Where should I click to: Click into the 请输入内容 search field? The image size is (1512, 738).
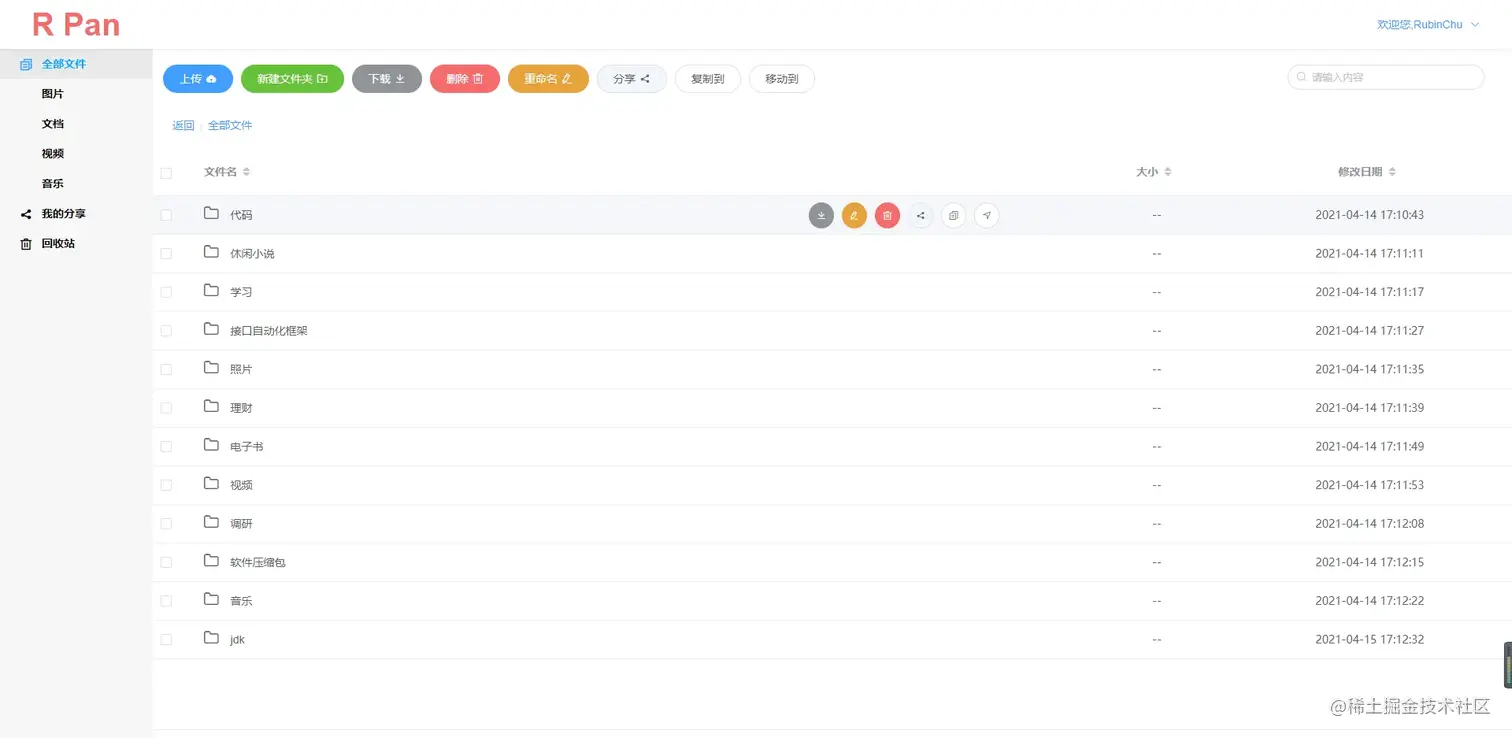click(x=1386, y=77)
